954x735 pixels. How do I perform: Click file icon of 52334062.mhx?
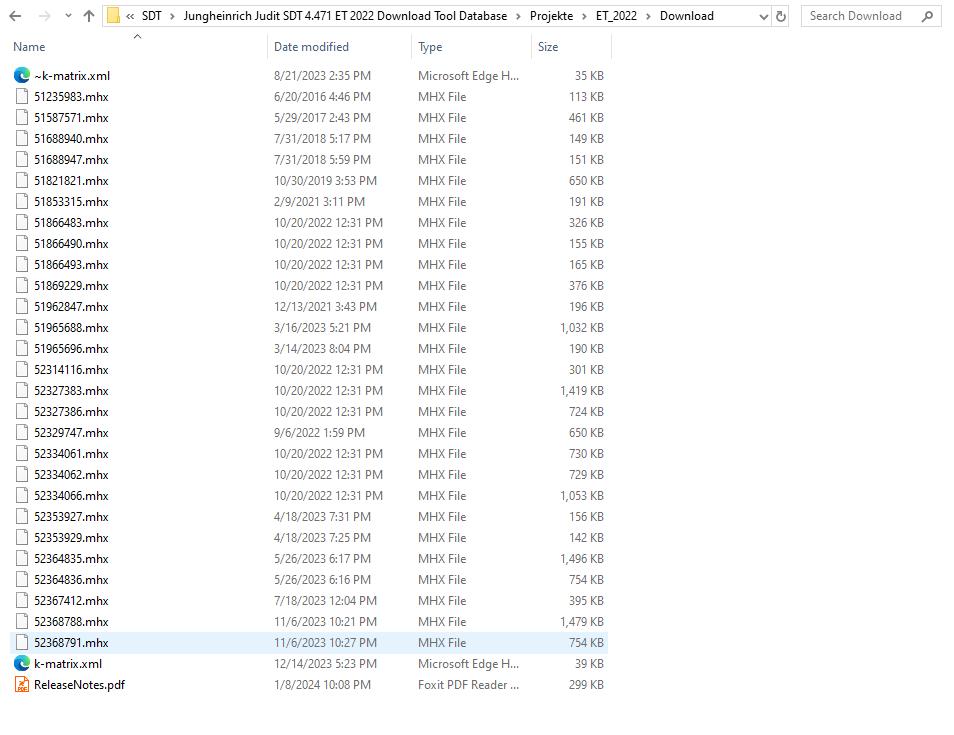click(x=22, y=475)
